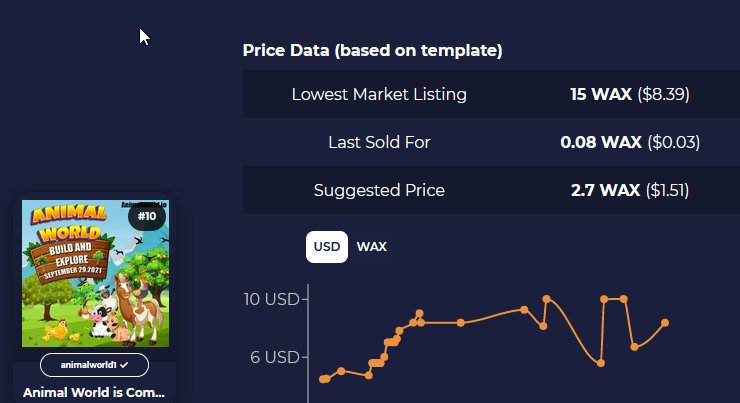Click the 2.7 WAX ($1.51) suggested price
This screenshot has width=740, height=403.
pyautogui.click(x=630, y=191)
